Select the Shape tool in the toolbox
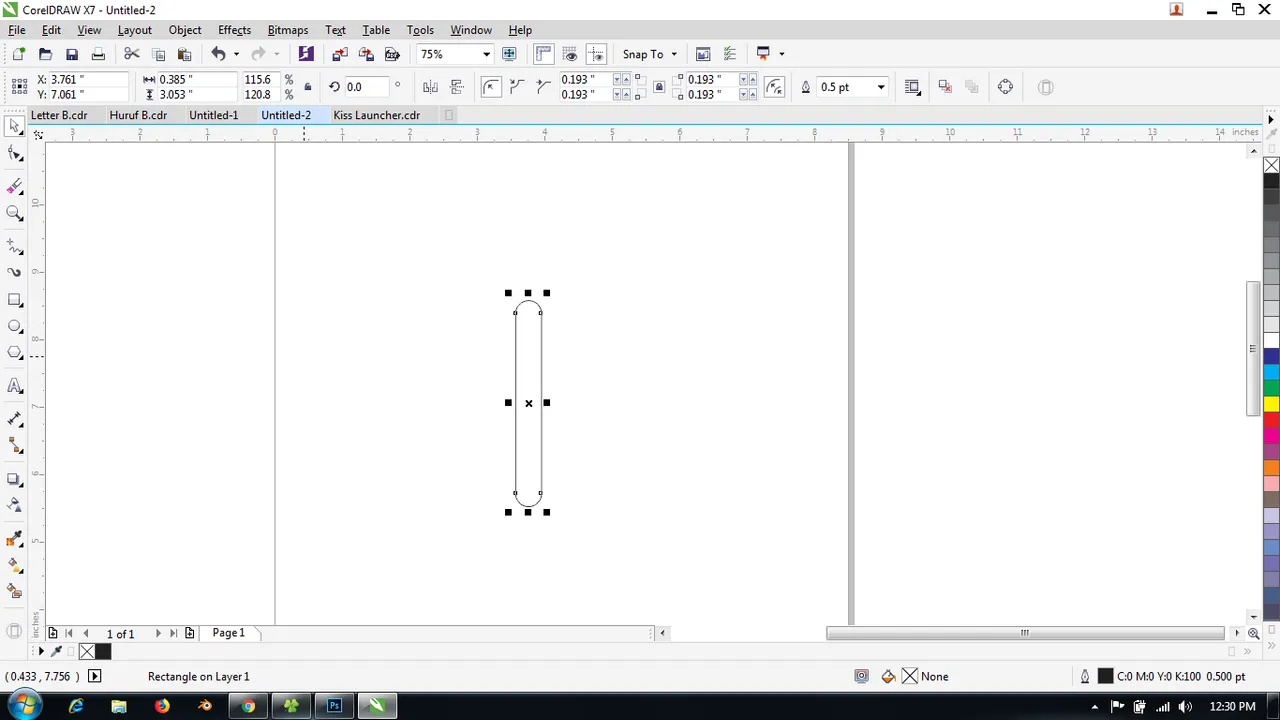This screenshot has width=1280, height=720. pos(15,154)
